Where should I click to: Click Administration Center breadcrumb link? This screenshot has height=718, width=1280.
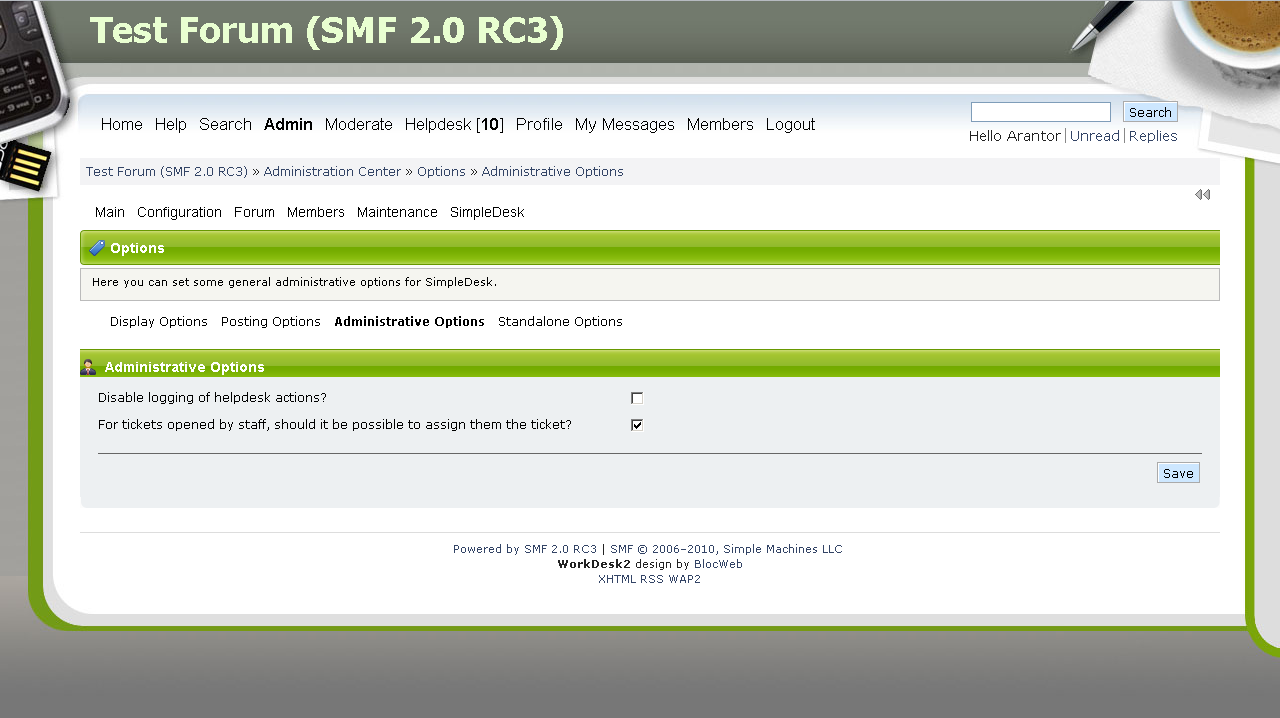[x=332, y=172]
